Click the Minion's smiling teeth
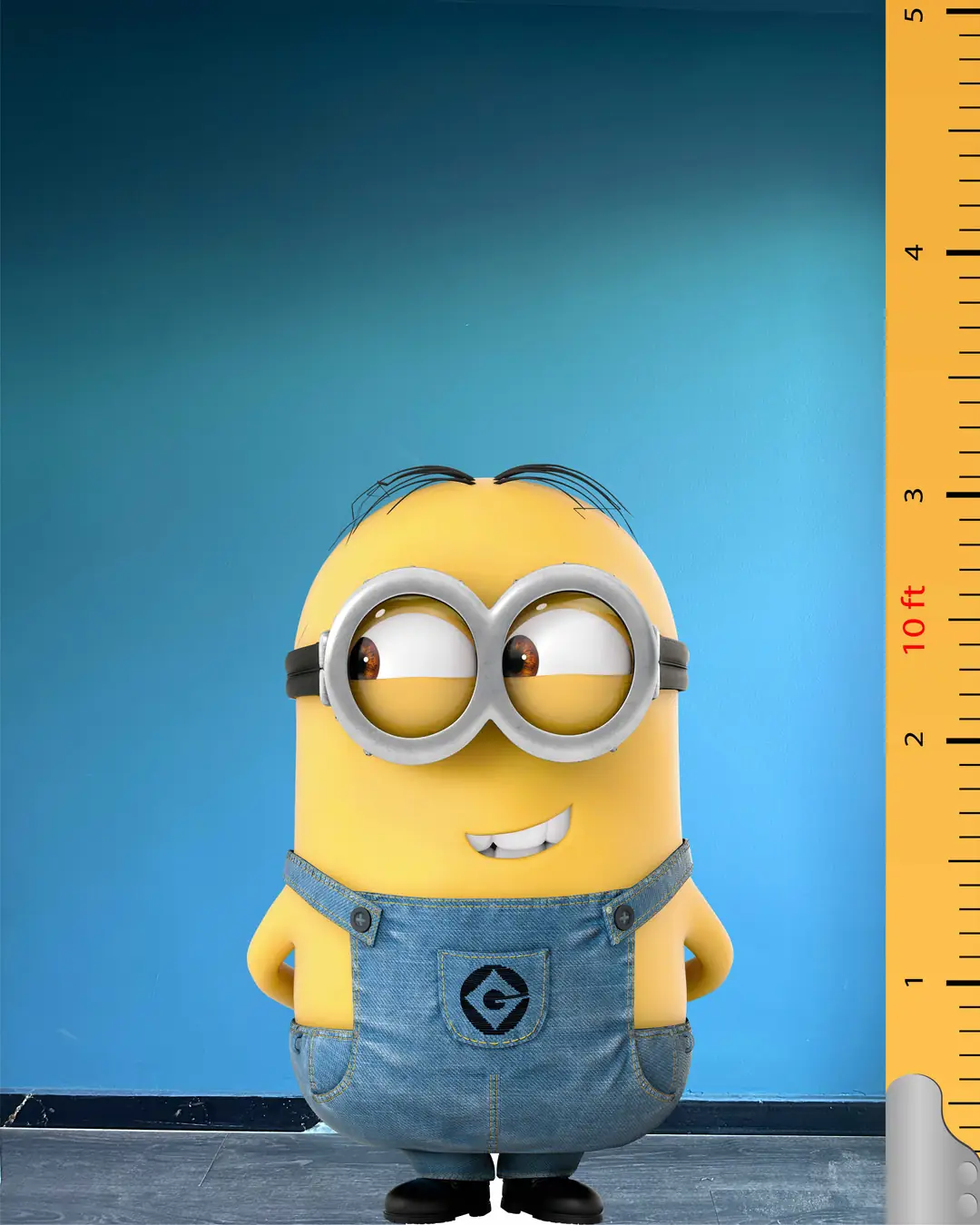Screen dimensions: 980x1225 point(519,840)
